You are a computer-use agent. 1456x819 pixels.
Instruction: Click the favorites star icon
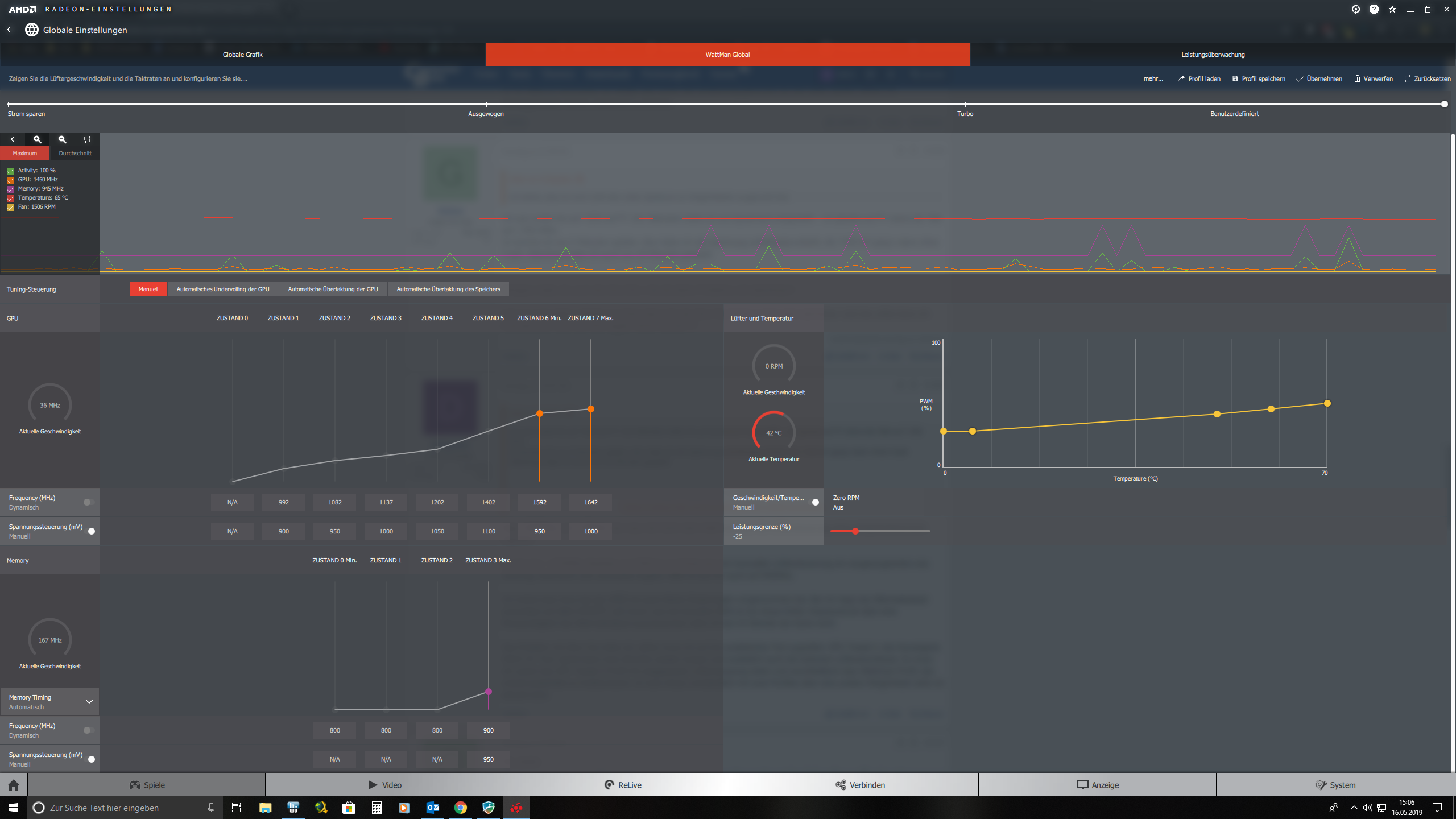pyautogui.click(x=1392, y=9)
